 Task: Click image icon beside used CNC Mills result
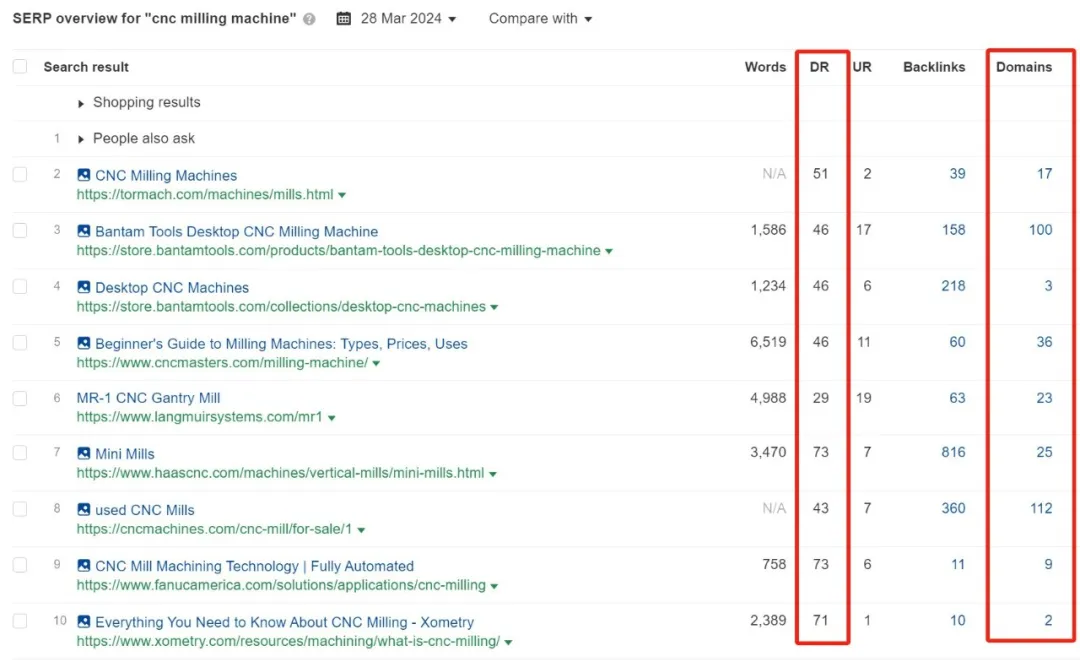point(83,509)
